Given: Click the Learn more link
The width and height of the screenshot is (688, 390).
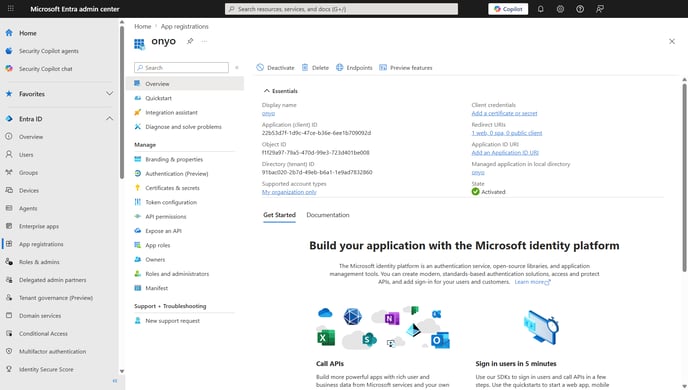Looking at the screenshot, I should pos(532,282).
